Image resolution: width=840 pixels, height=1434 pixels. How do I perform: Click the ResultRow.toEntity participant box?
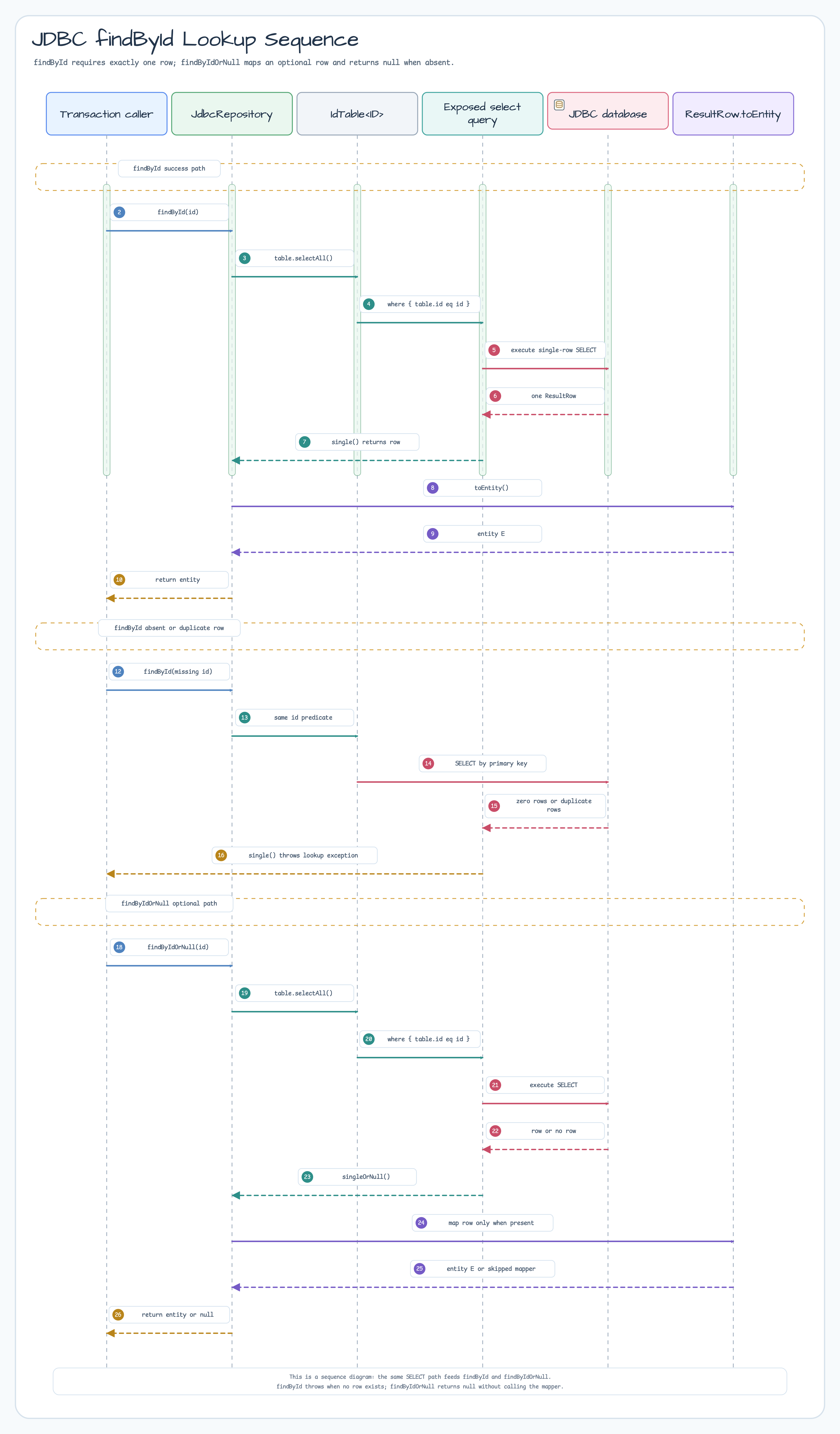coord(733,114)
